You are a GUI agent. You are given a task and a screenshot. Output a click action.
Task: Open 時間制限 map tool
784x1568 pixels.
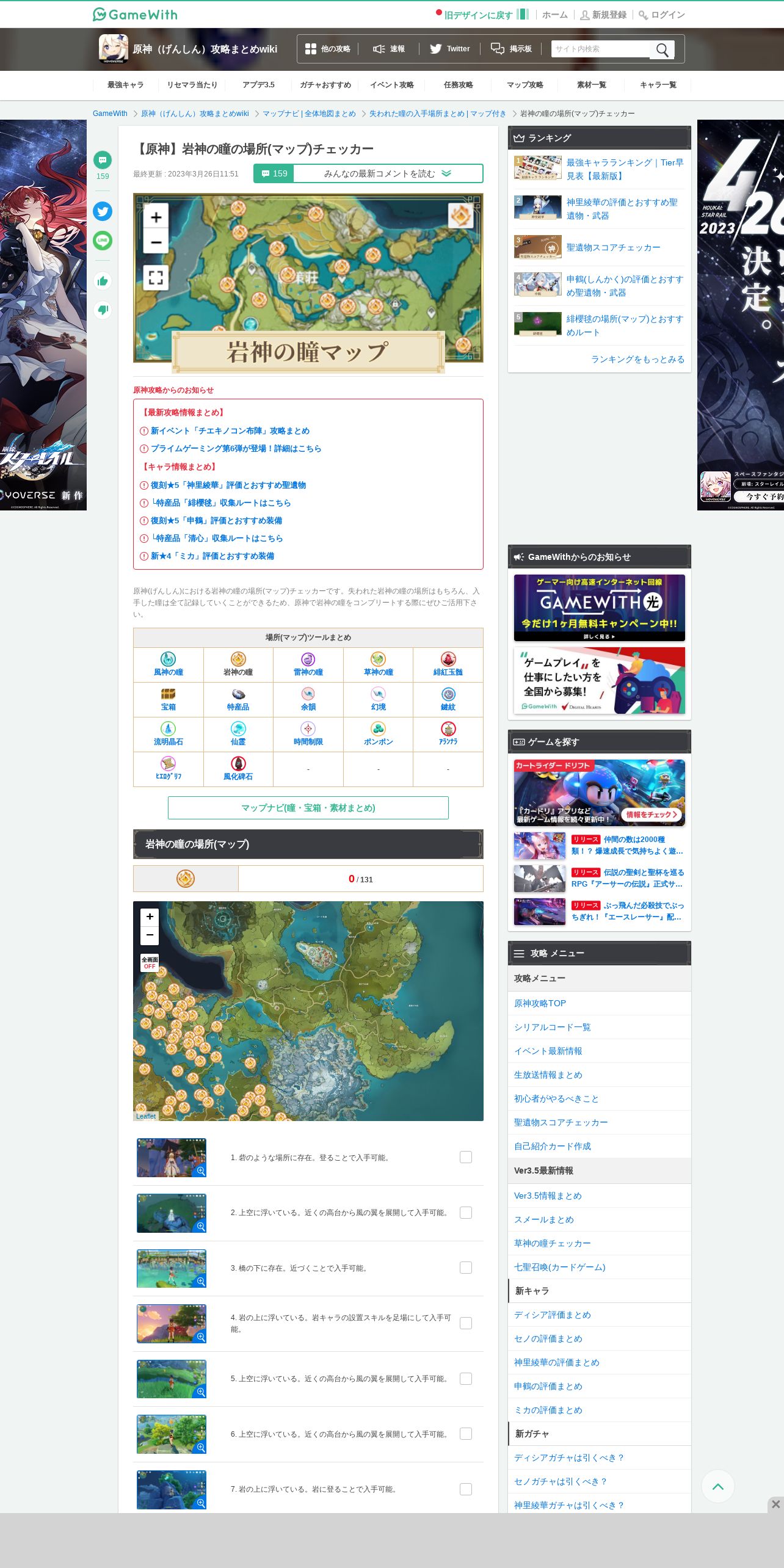point(308,734)
